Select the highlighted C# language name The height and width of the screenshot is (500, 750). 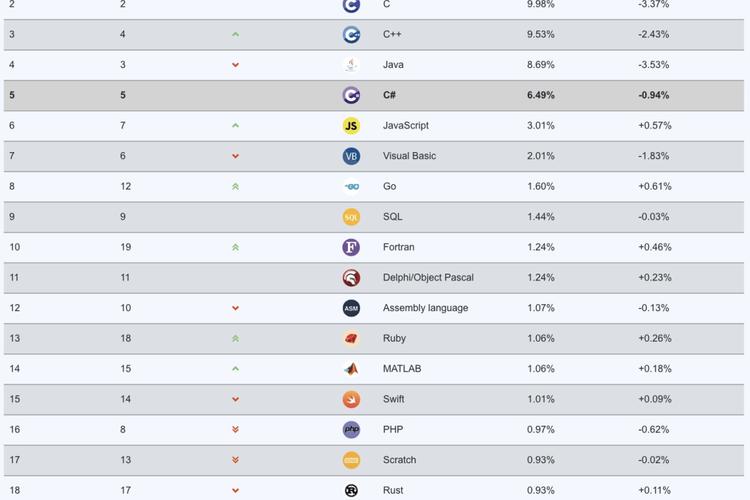coord(389,95)
